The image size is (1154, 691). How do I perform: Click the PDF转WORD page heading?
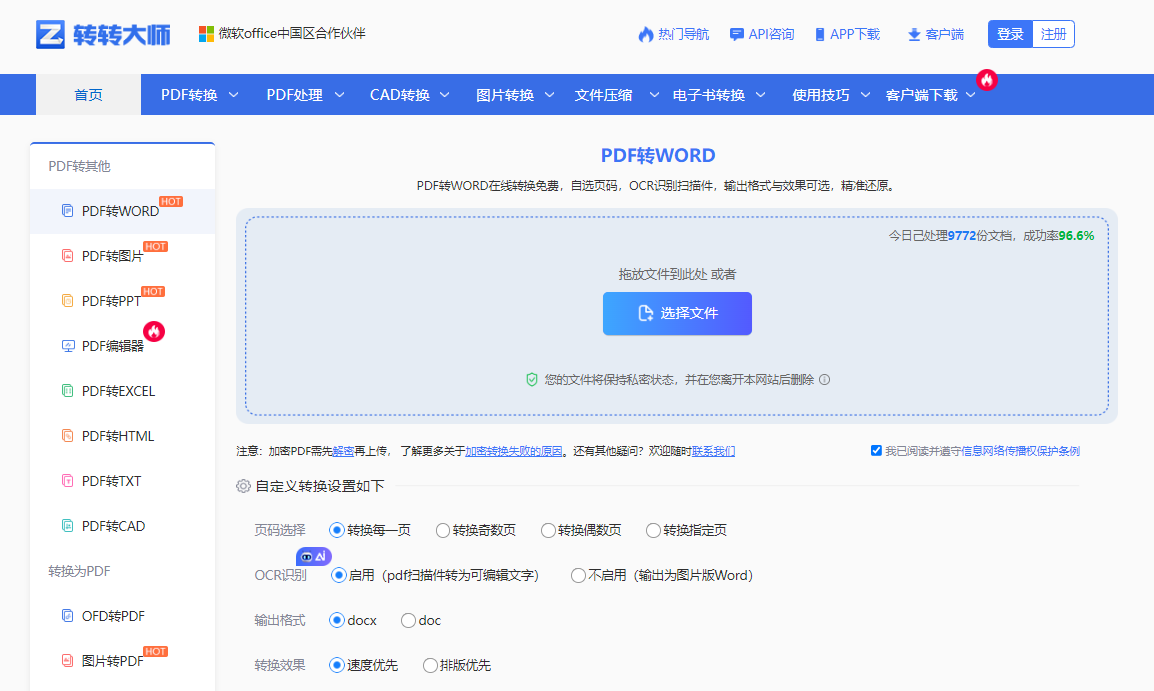pos(658,155)
